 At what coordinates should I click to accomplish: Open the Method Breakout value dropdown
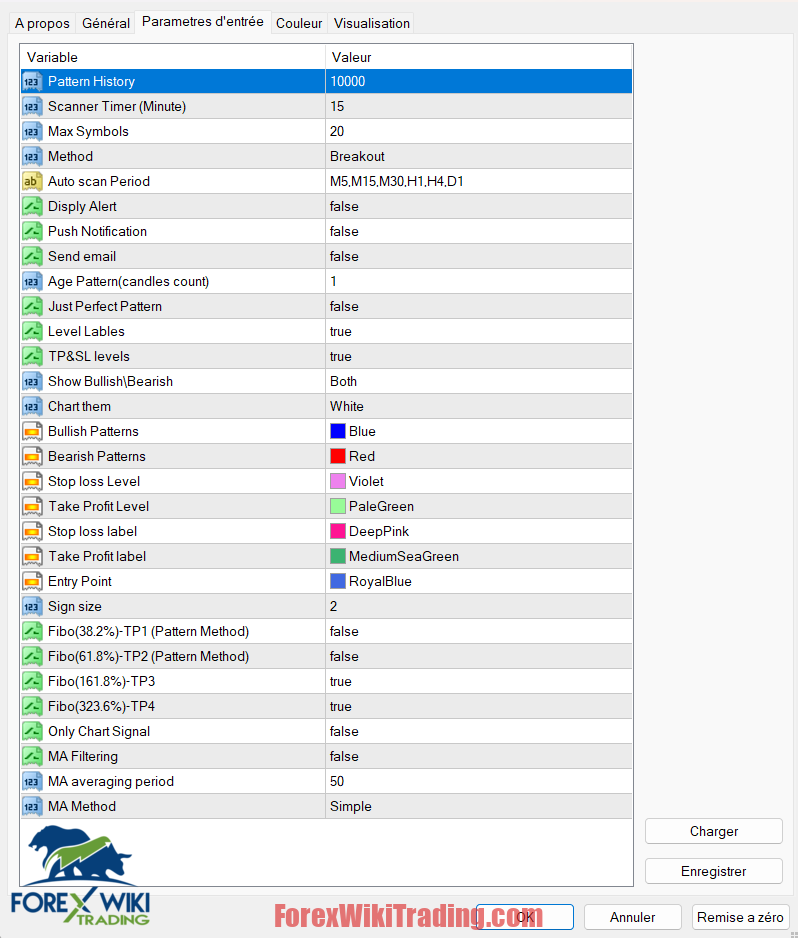click(478, 156)
